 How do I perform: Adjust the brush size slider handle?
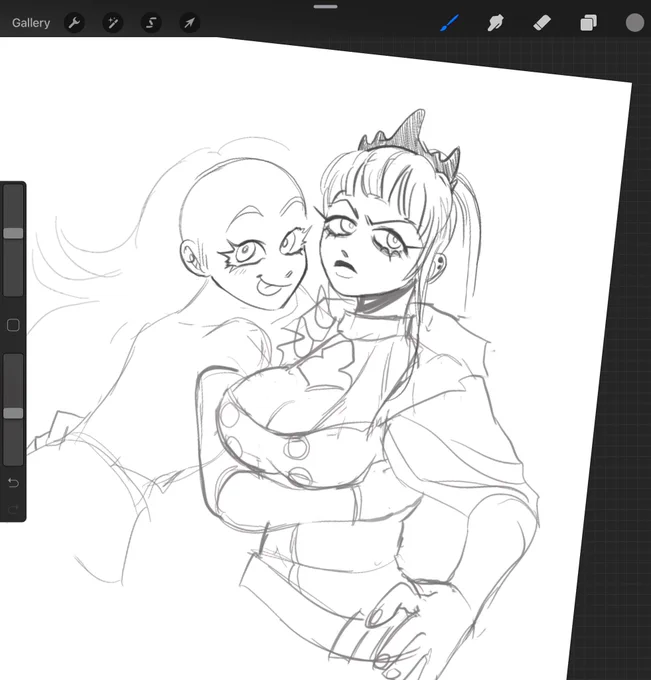[x=13, y=233]
